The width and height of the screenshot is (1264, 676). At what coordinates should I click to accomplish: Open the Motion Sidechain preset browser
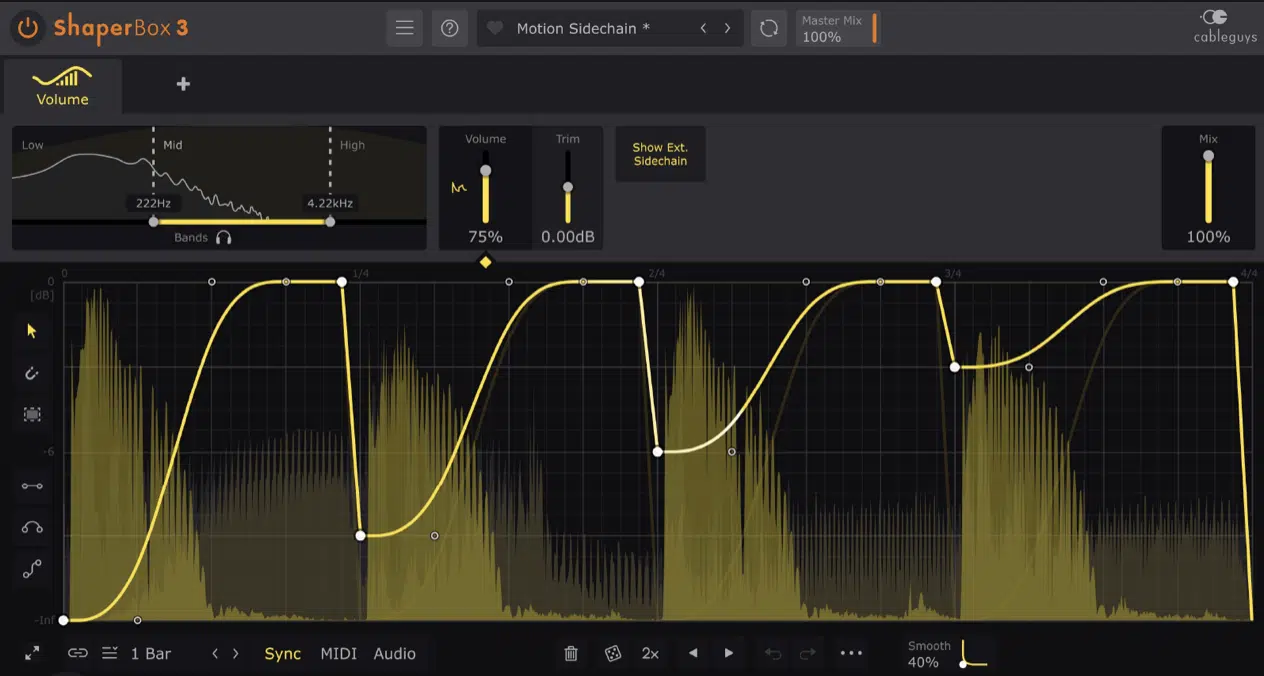[x=583, y=28]
